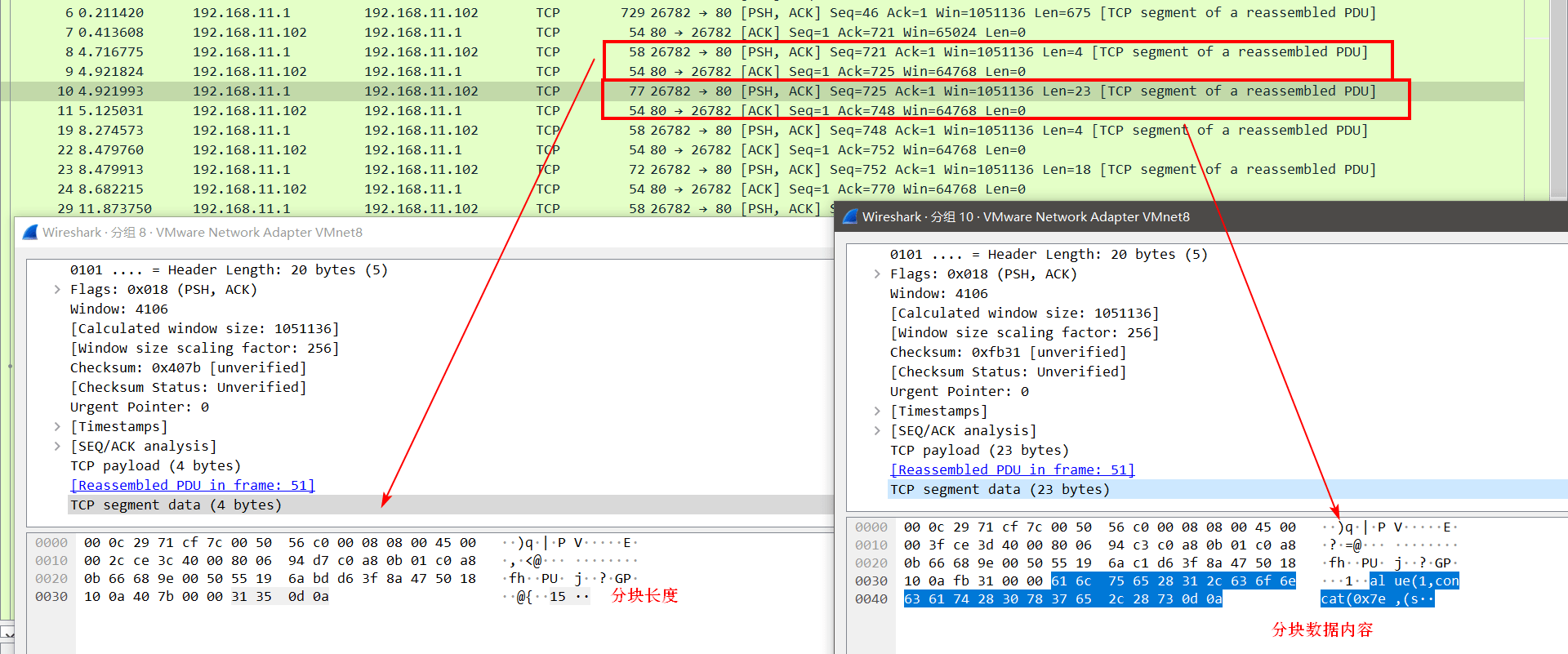
Task: Click highlighted hex row 0040 in packet 10 window
Action: 1063,599
